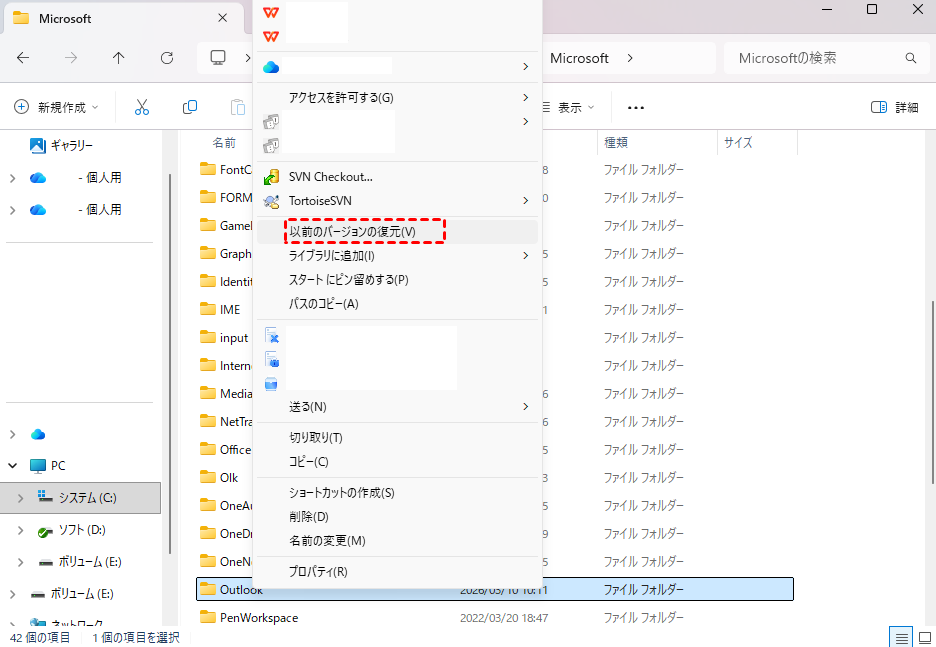This screenshot has width=936, height=647.
Task: Click the search magnifier icon
Action: click(910, 58)
